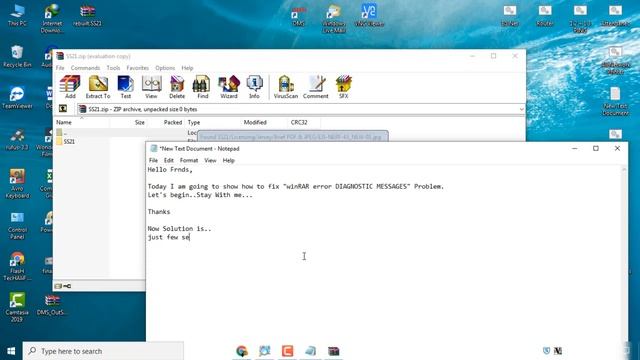Image resolution: width=640 pixels, height=360 pixels.
Task: Open WinRAR Help menu
Action: 187,68
